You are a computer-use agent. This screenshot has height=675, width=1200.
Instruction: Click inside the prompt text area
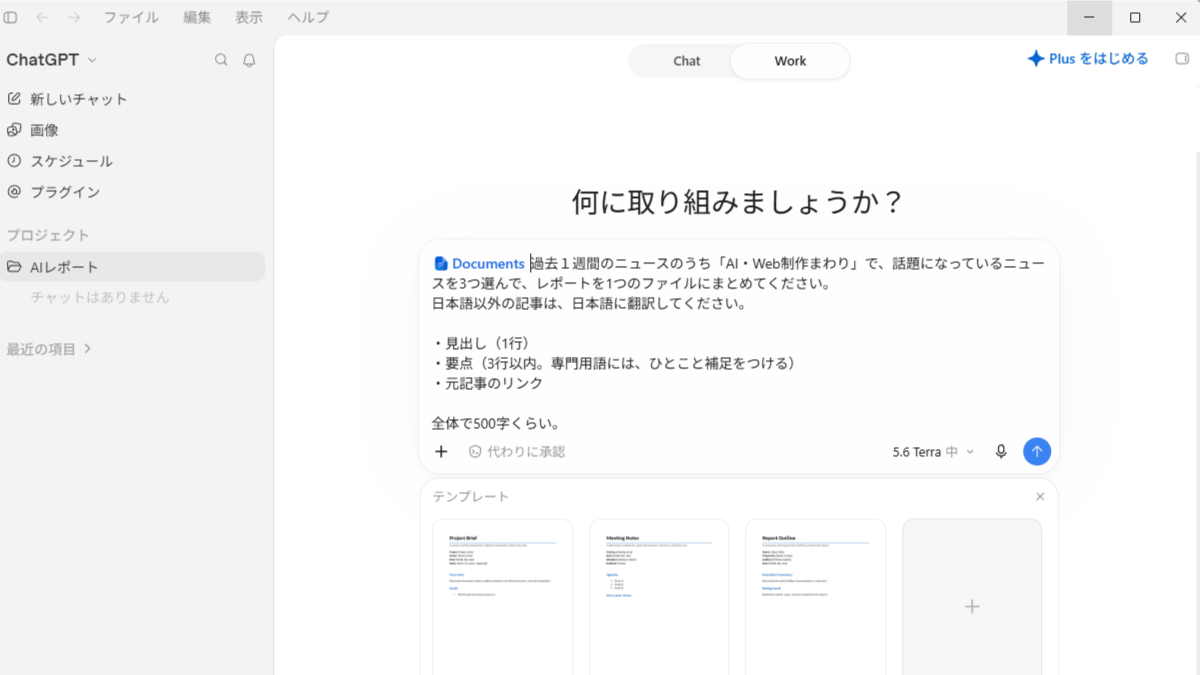tap(739, 343)
